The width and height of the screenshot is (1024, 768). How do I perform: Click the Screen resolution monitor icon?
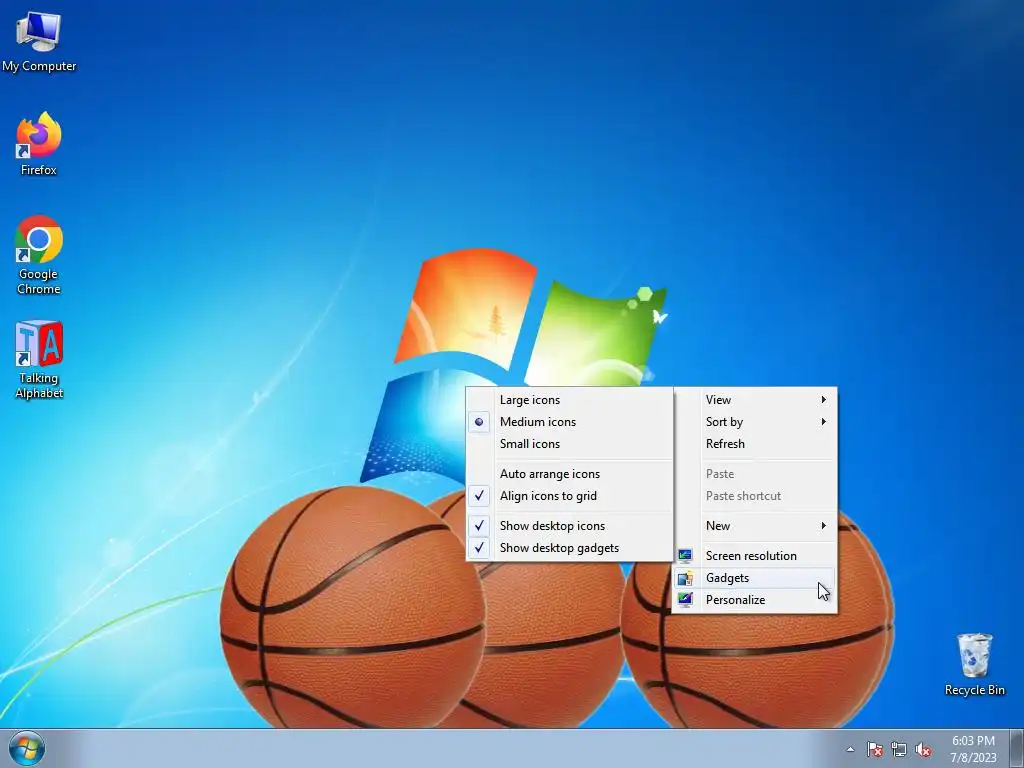685,556
